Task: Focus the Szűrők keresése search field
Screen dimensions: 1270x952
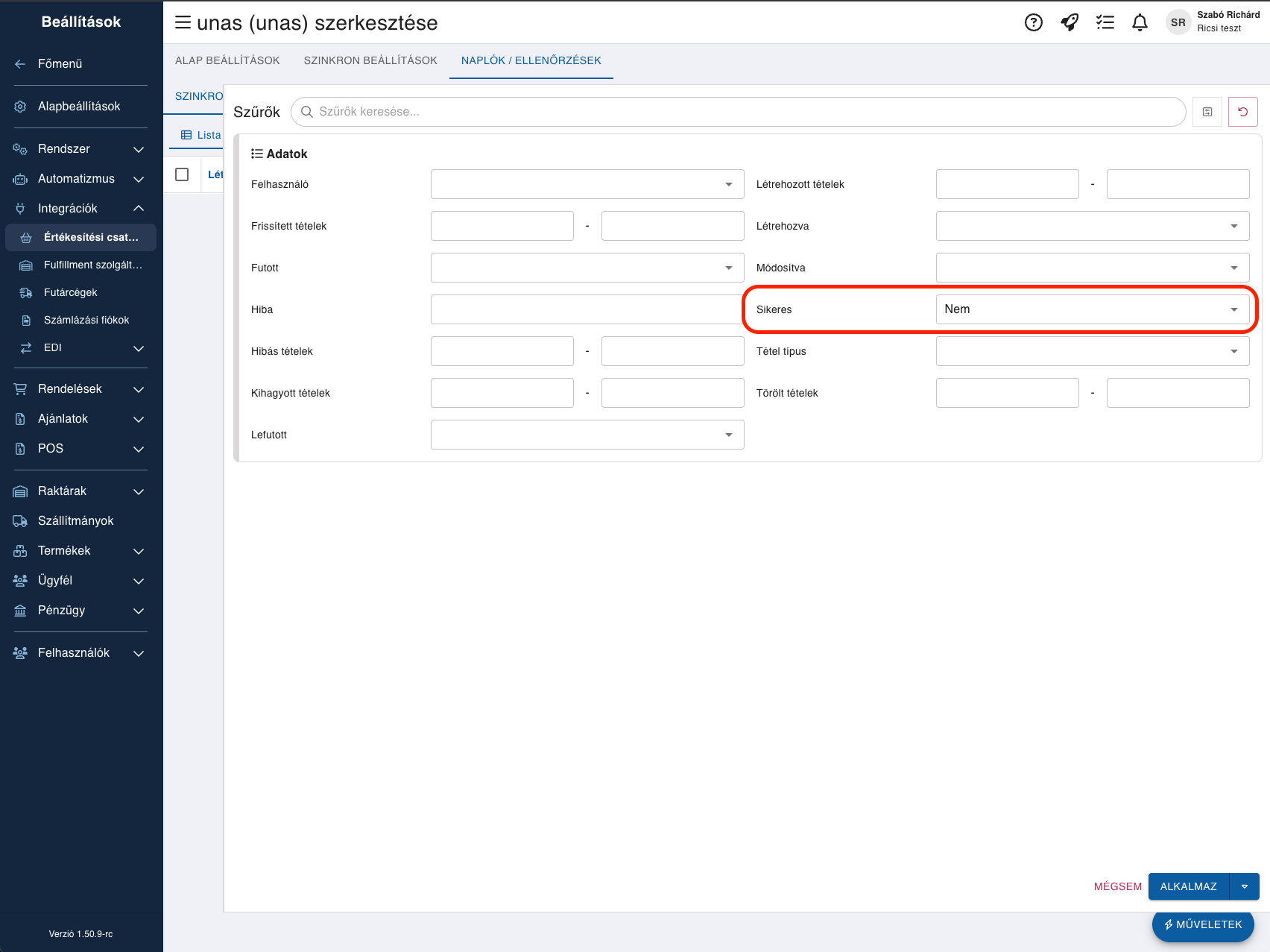Action: pos(738,112)
